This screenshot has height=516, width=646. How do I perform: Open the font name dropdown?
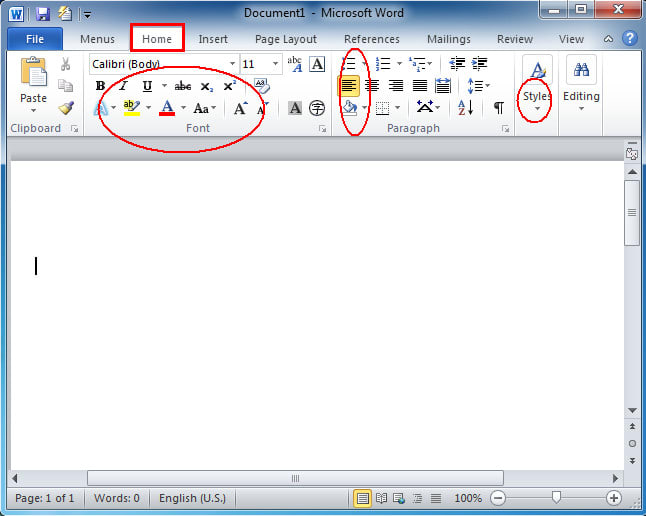point(232,64)
